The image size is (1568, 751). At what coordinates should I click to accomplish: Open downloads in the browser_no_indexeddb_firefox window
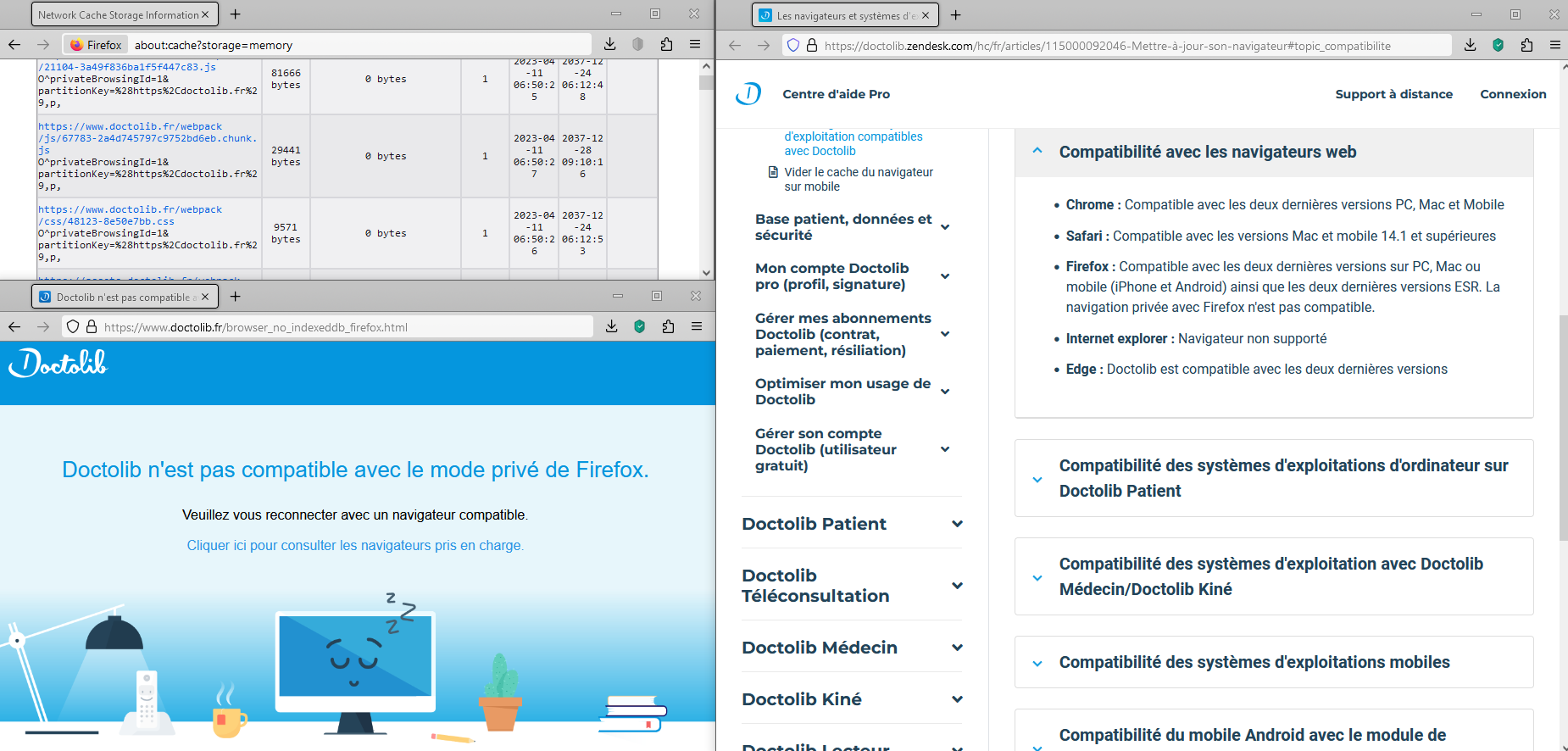611,326
